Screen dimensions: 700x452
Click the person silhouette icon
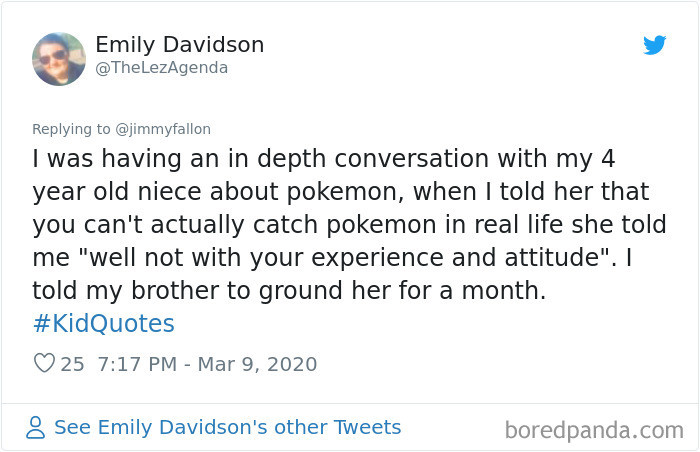pyautogui.click(x=36, y=428)
